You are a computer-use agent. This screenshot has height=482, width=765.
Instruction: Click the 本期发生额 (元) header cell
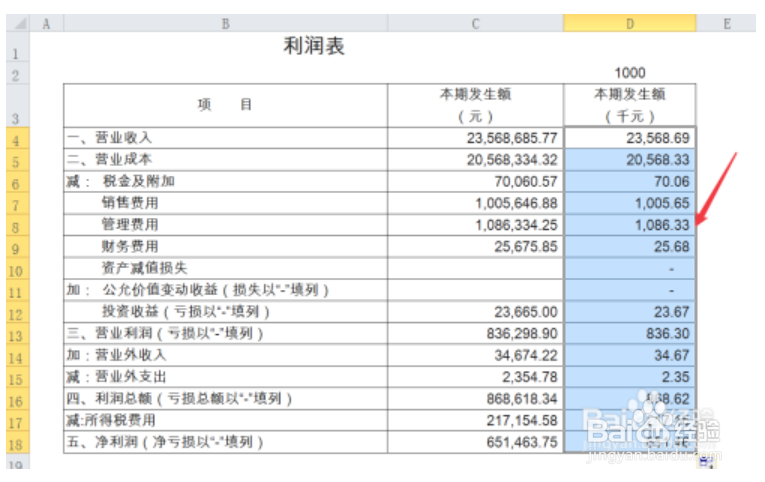click(475, 105)
